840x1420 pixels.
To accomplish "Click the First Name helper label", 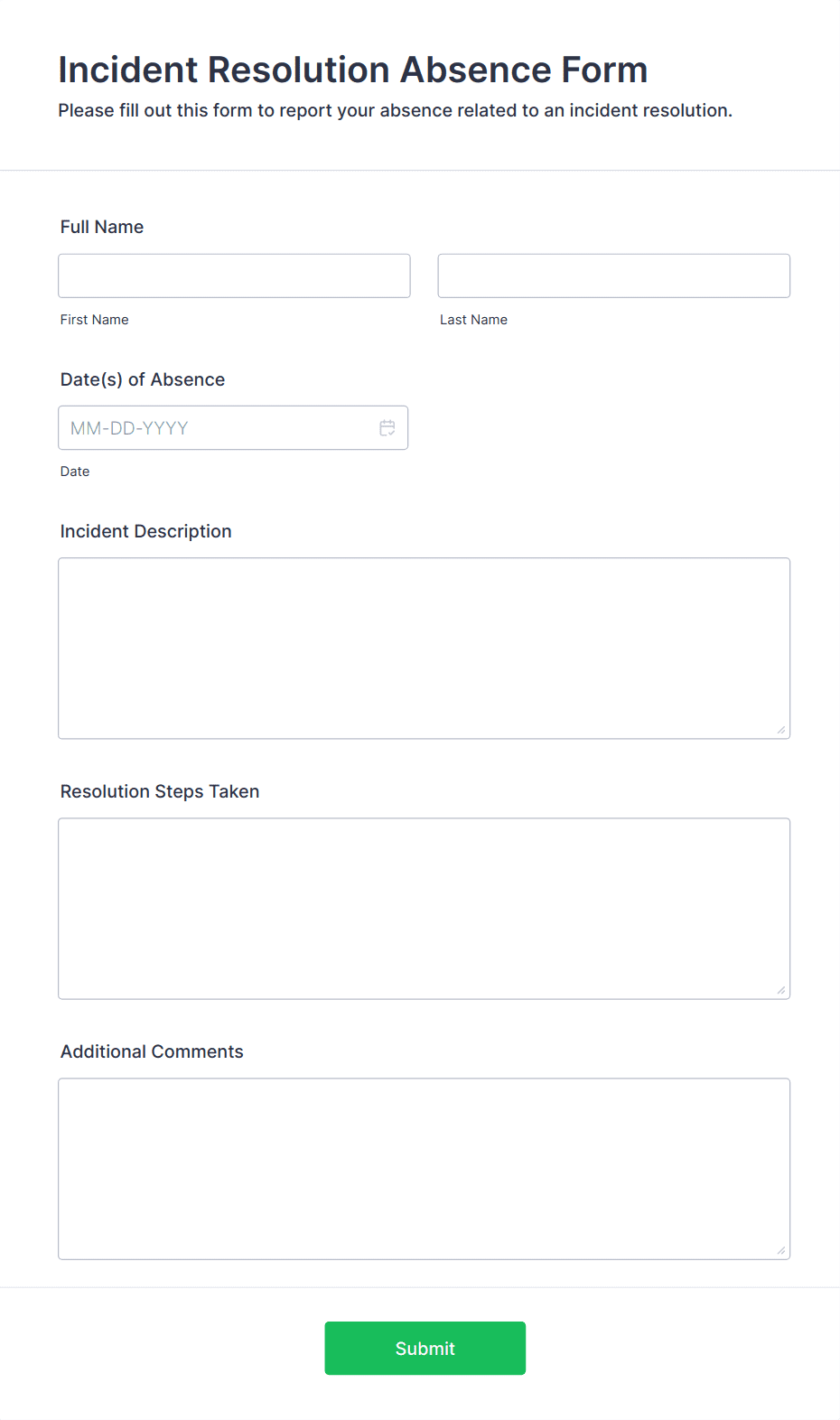I will (94, 319).
